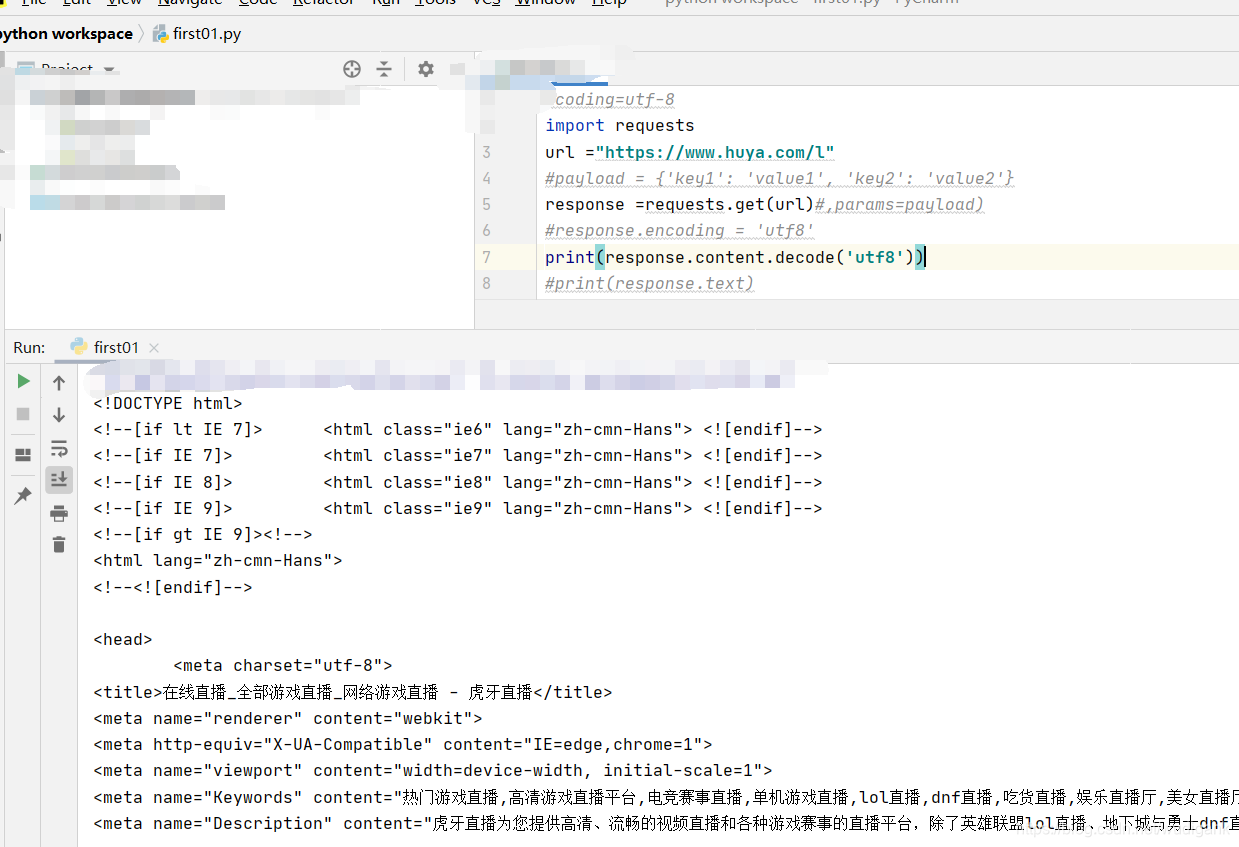The image size is (1239, 847).
Task: Click the Restore Layout icon in the Run panel
Action: (23, 456)
